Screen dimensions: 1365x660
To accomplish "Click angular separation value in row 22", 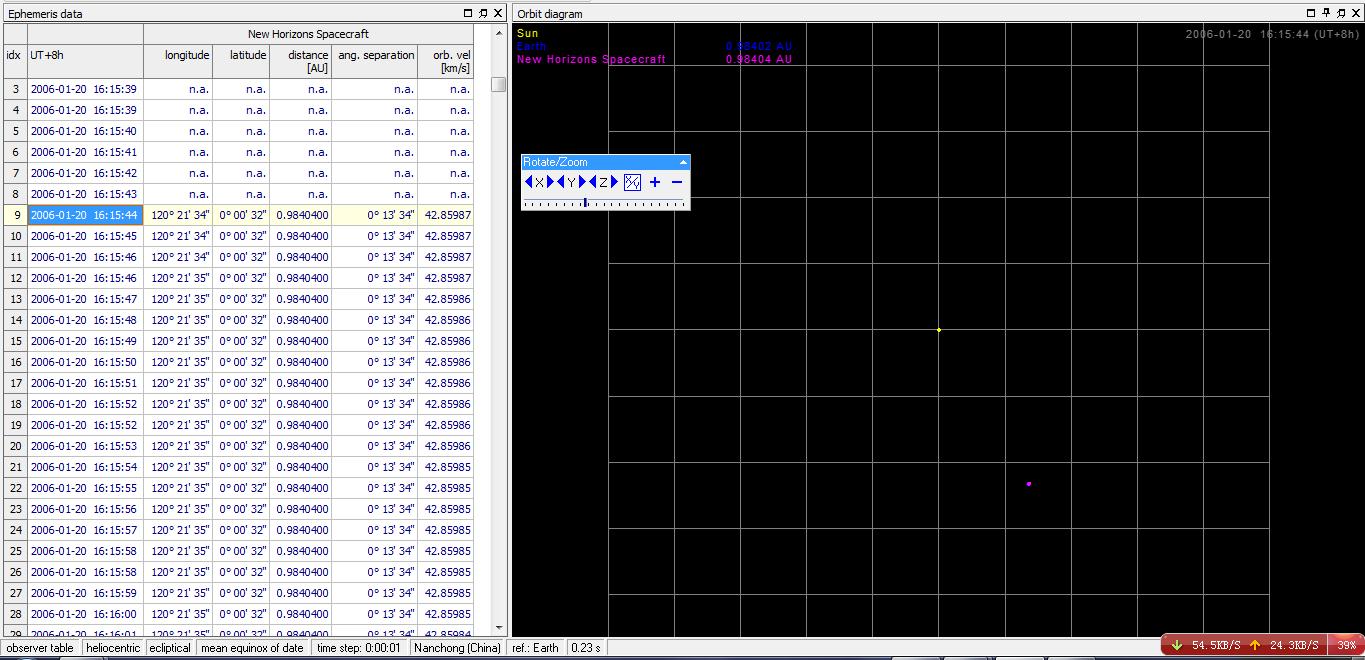I will 375,488.
